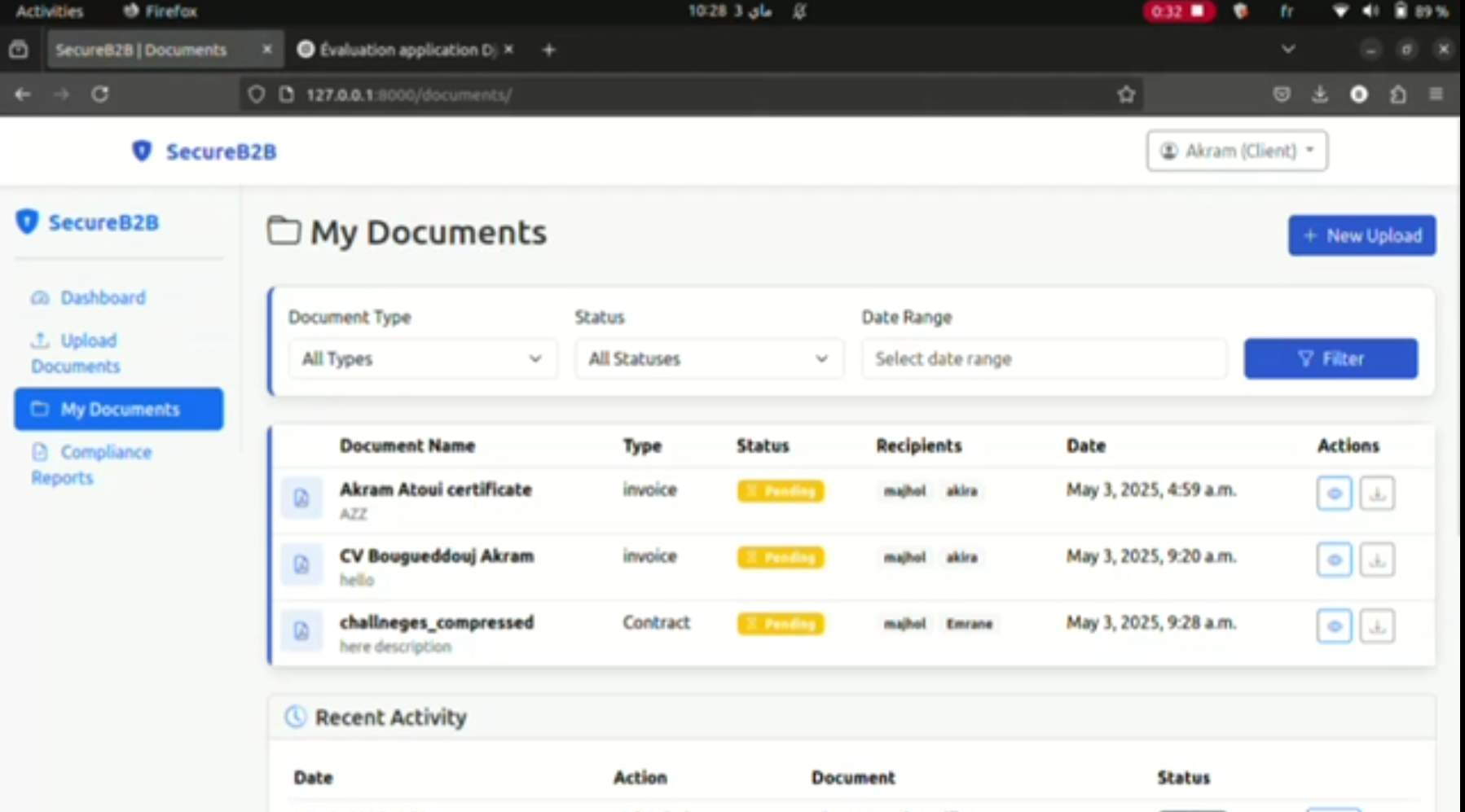Click Pending status badge for Akram Atoui certificate
This screenshot has width=1465, height=812.
781,491
